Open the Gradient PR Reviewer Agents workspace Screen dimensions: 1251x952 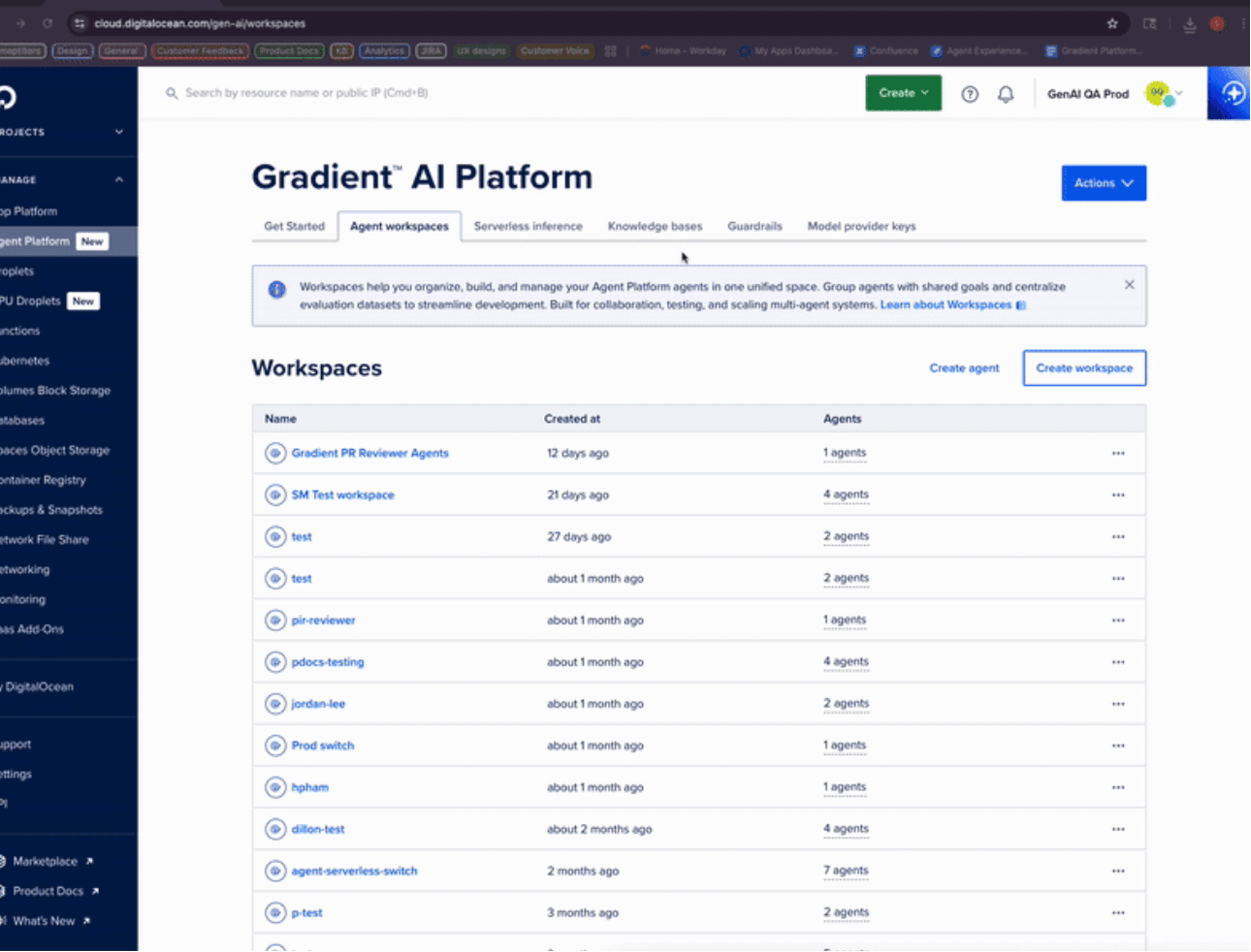pos(369,454)
